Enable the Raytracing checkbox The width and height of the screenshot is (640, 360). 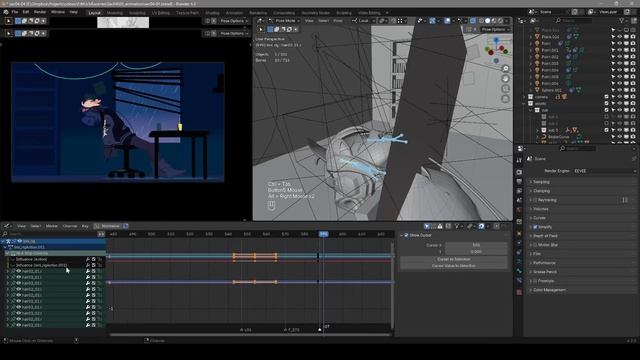pyautogui.click(x=535, y=200)
